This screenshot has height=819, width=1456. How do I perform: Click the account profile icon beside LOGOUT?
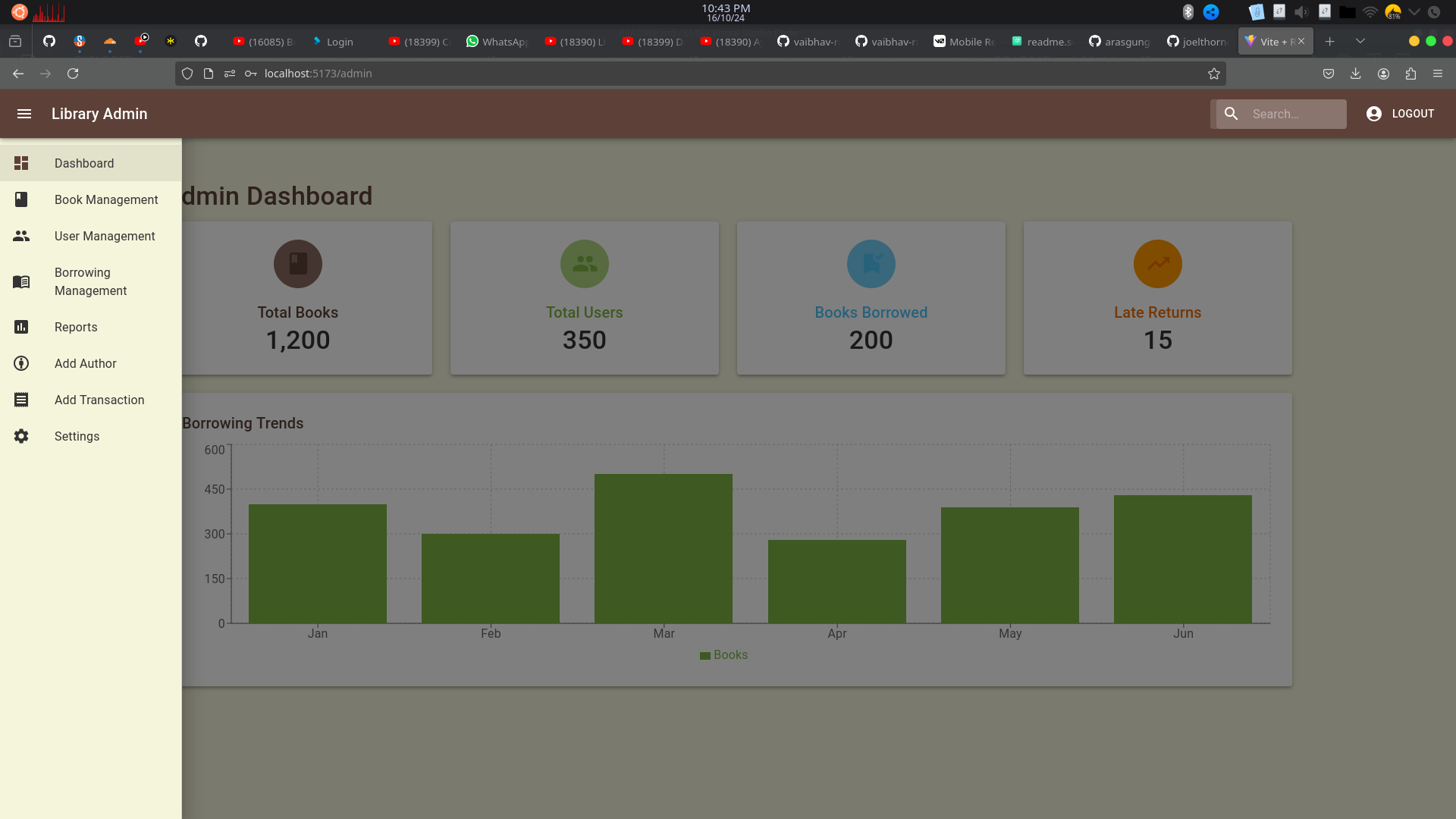[x=1374, y=114]
